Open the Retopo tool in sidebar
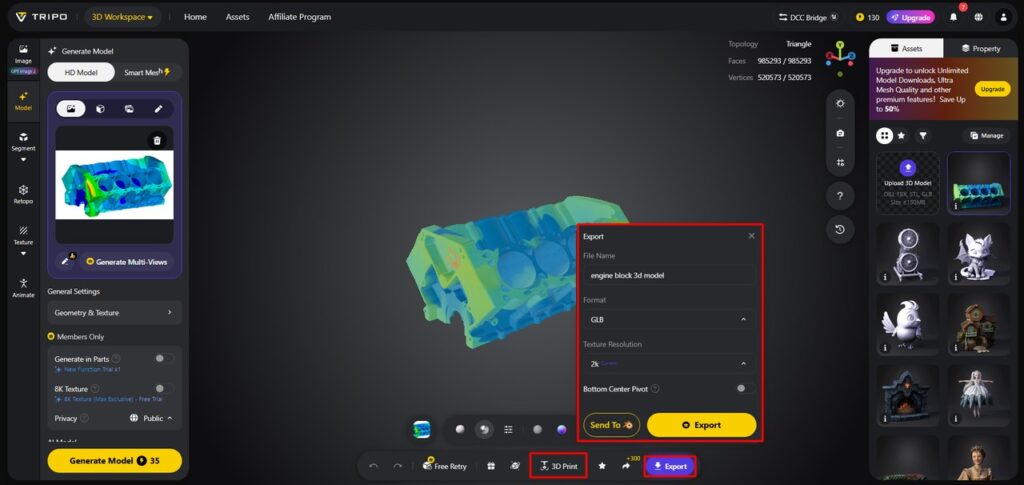The width and height of the screenshot is (1024, 485). pyautogui.click(x=24, y=195)
